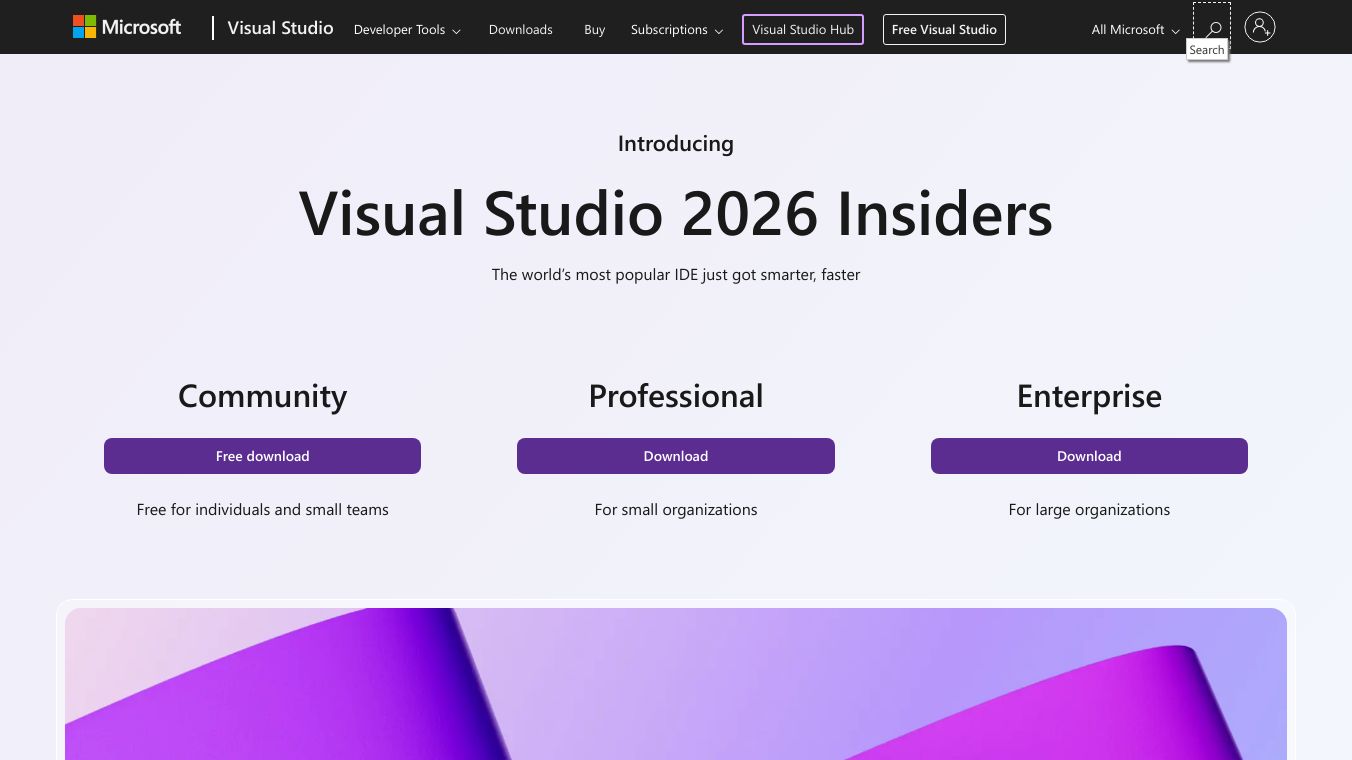Click 'For large organizations' text
Screen dimensions: 1352x760
click(1089, 510)
